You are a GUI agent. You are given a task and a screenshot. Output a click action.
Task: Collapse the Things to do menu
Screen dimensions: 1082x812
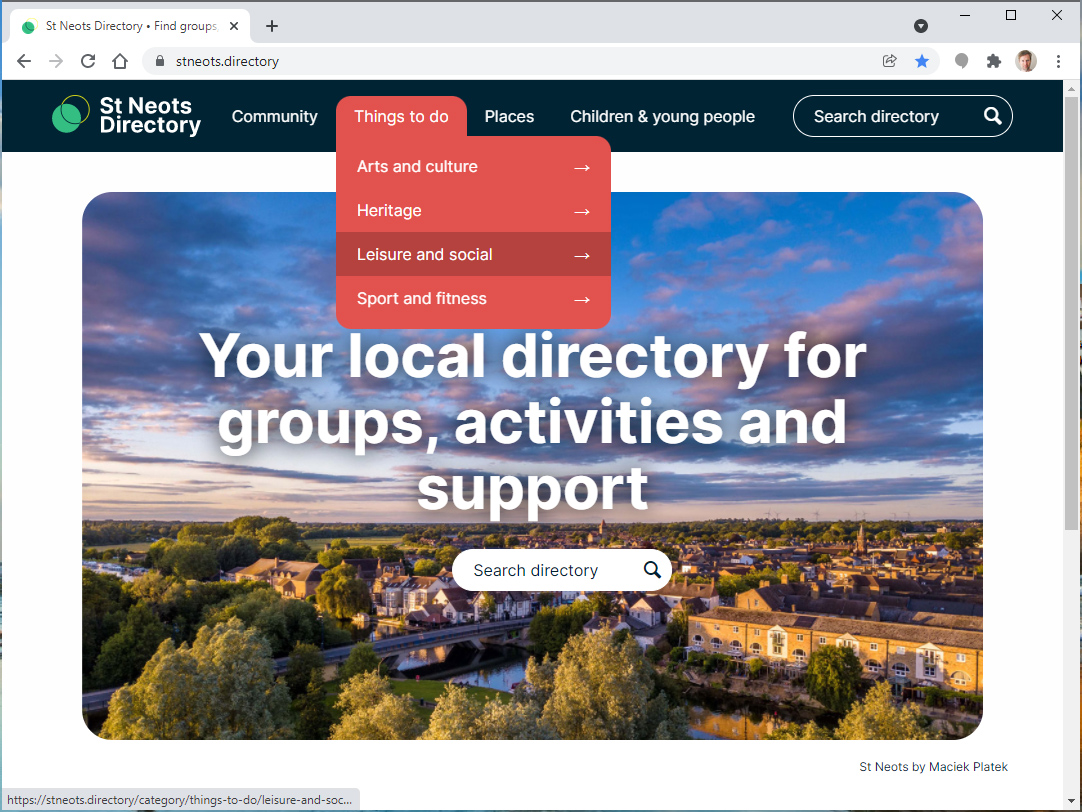click(401, 117)
